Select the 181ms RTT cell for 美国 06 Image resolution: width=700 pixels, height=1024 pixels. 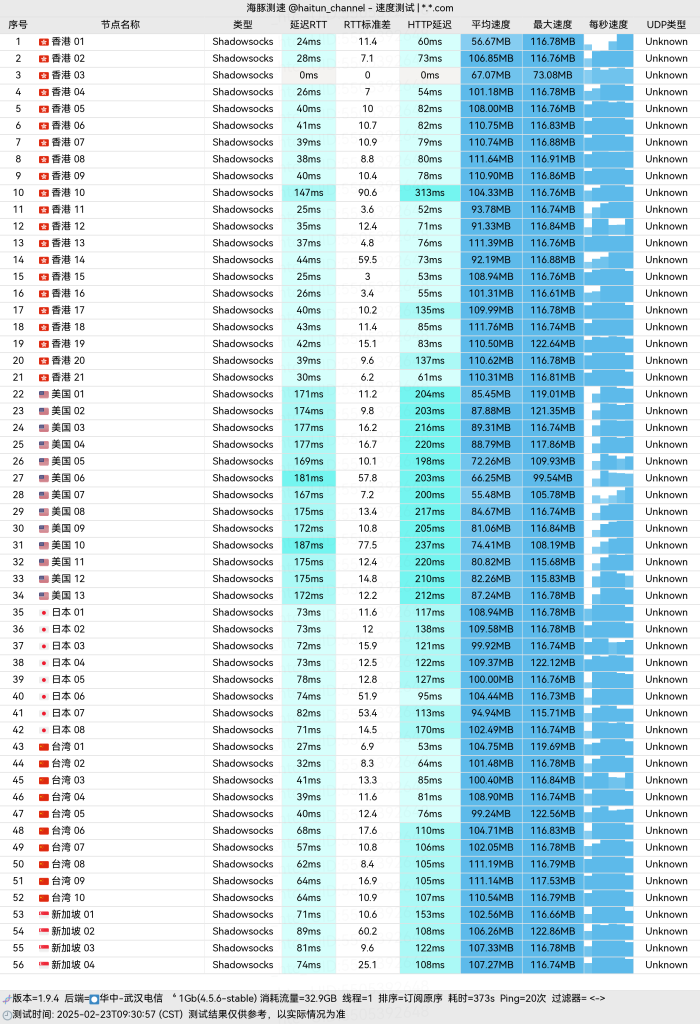click(x=309, y=478)
